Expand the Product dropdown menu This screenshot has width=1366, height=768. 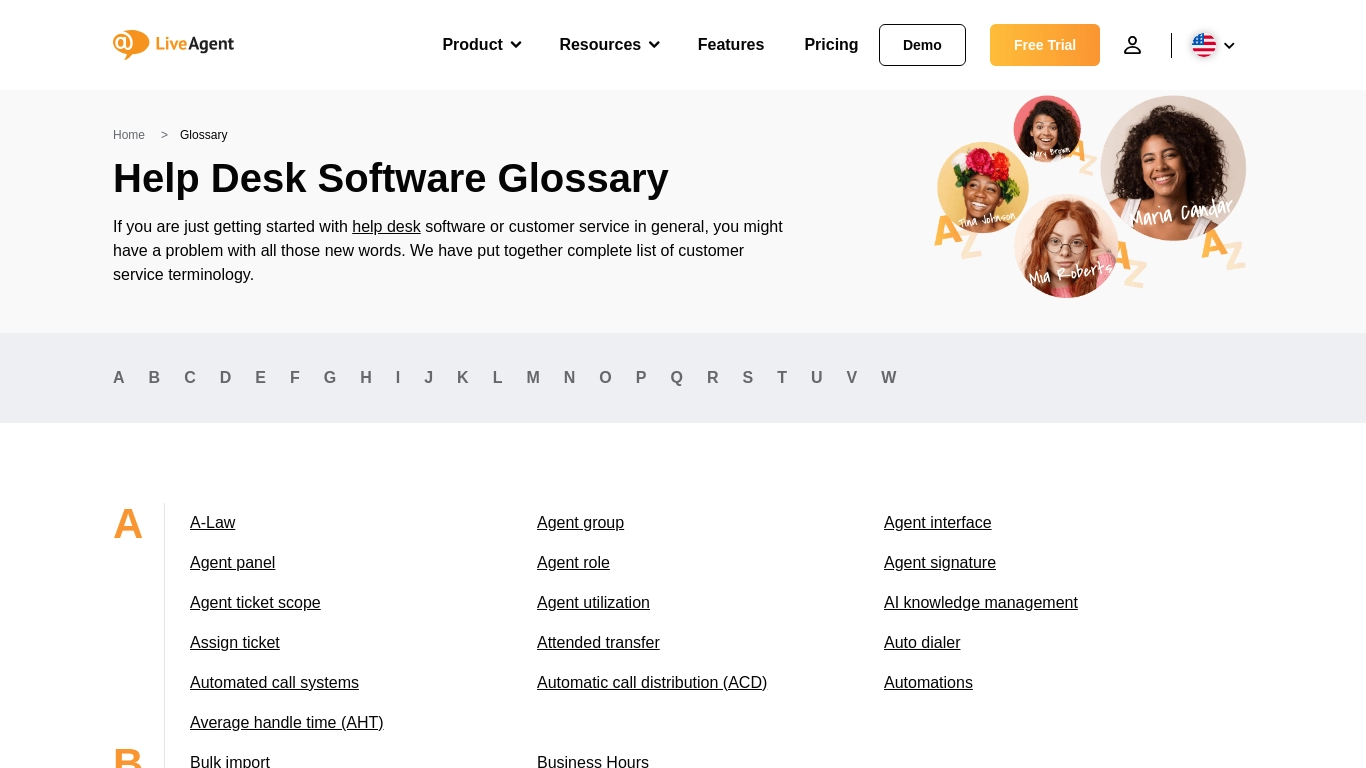(x=481, y=45)
